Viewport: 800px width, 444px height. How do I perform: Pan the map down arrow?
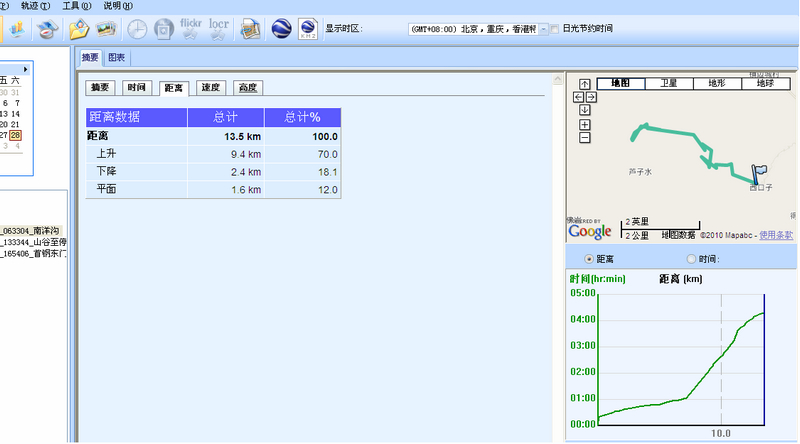[x=585, y=110]
